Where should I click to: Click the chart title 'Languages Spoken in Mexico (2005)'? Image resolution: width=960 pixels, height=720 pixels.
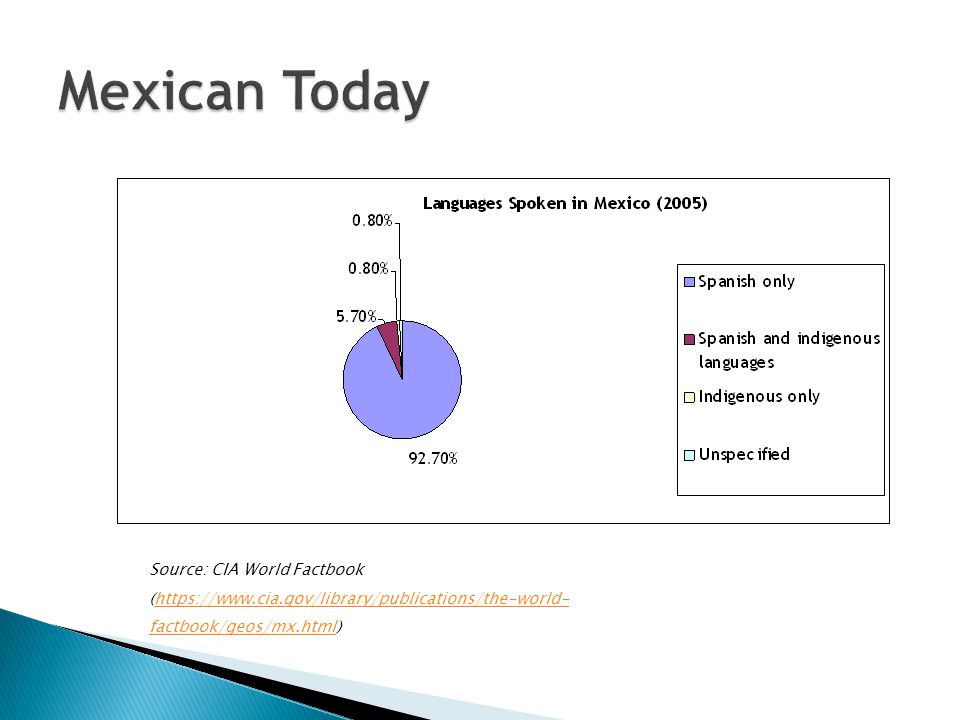(564, 203)
